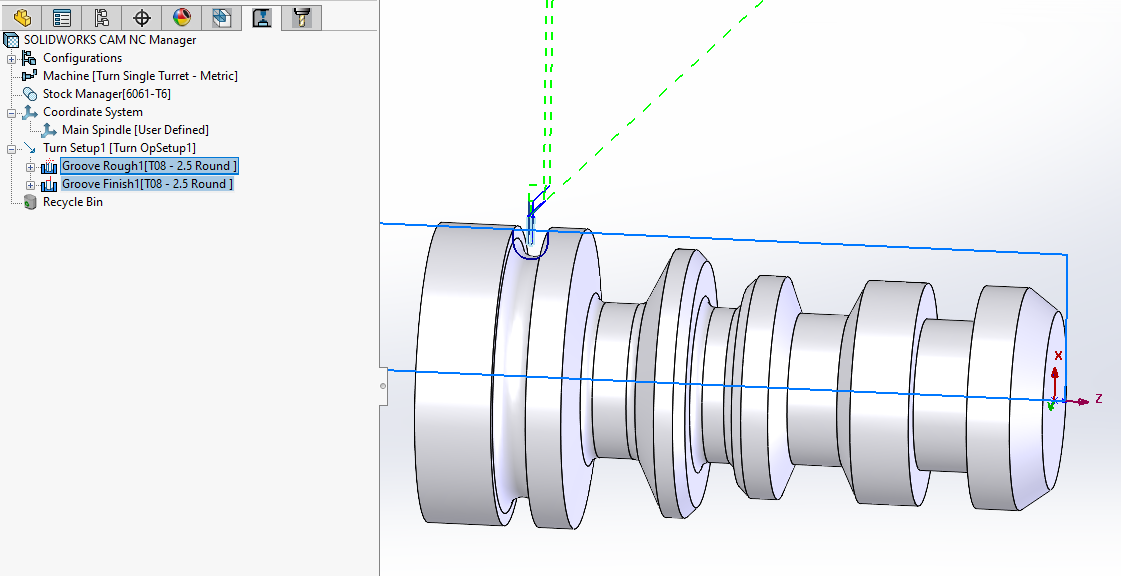Open the DimXpertManager crosshair tab

[141, 17]
